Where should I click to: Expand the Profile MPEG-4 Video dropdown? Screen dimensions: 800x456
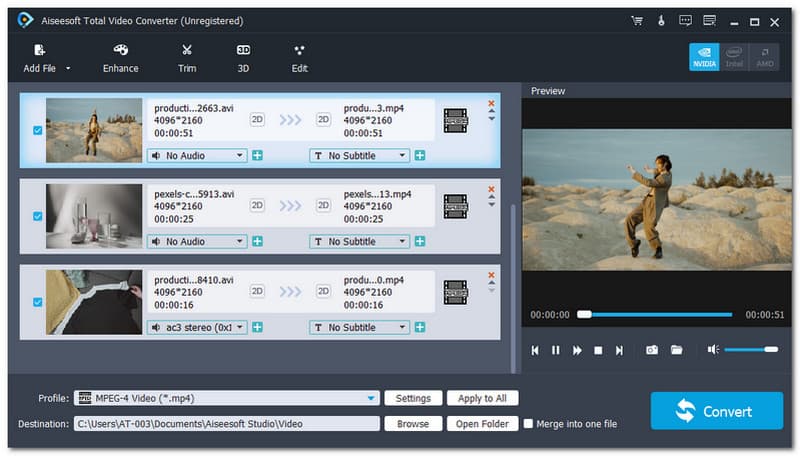click(x=371, y=398)
